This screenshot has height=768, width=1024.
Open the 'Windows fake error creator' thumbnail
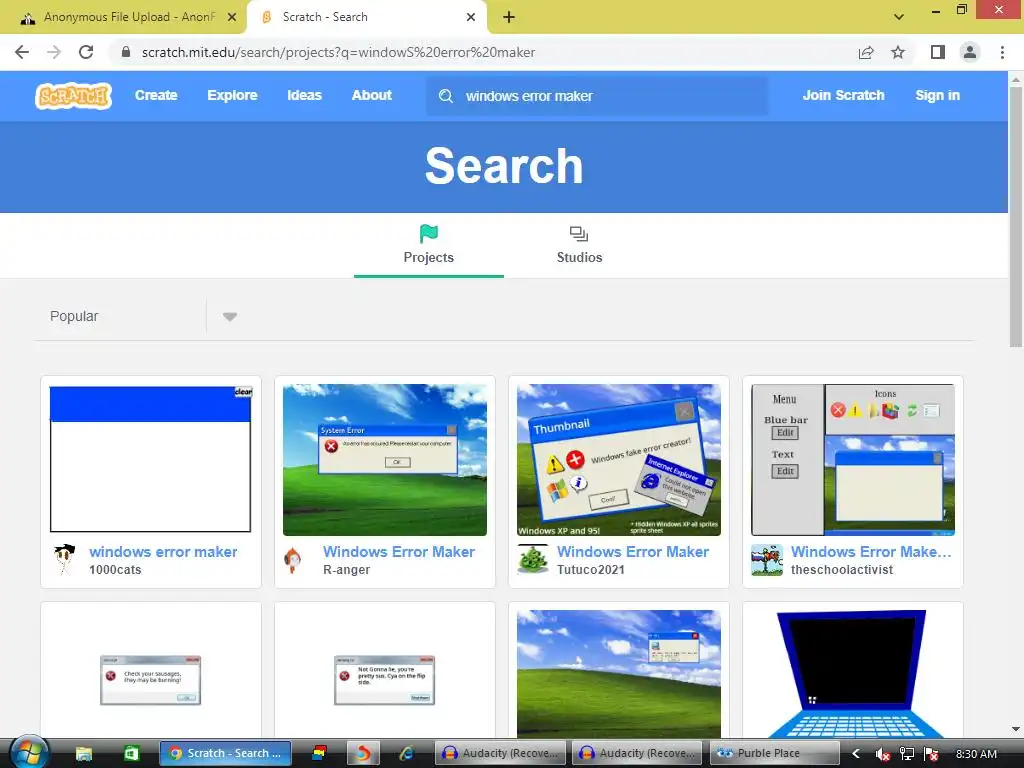619,460
